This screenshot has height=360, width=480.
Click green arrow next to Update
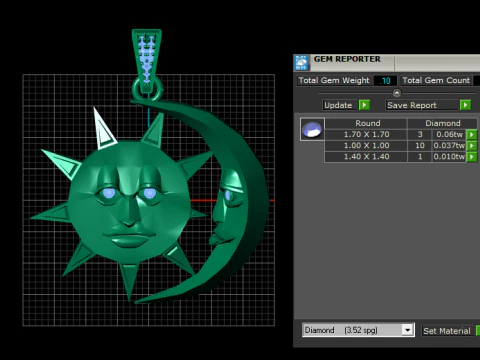[364, 105]
